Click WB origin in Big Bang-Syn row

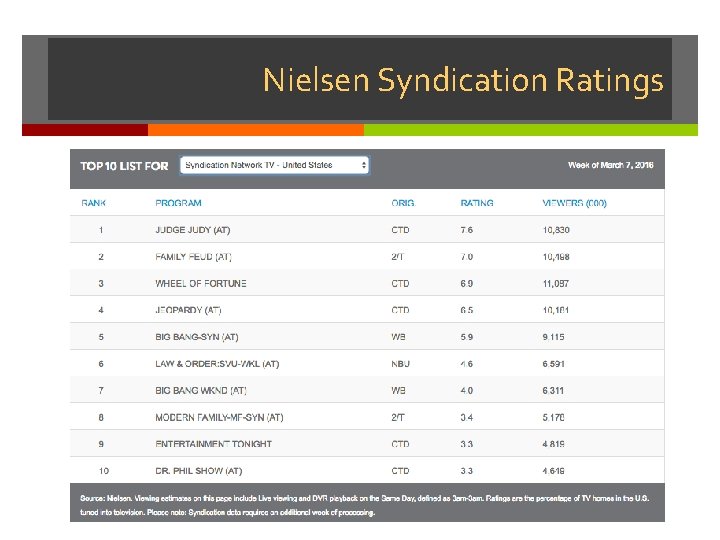399,337
